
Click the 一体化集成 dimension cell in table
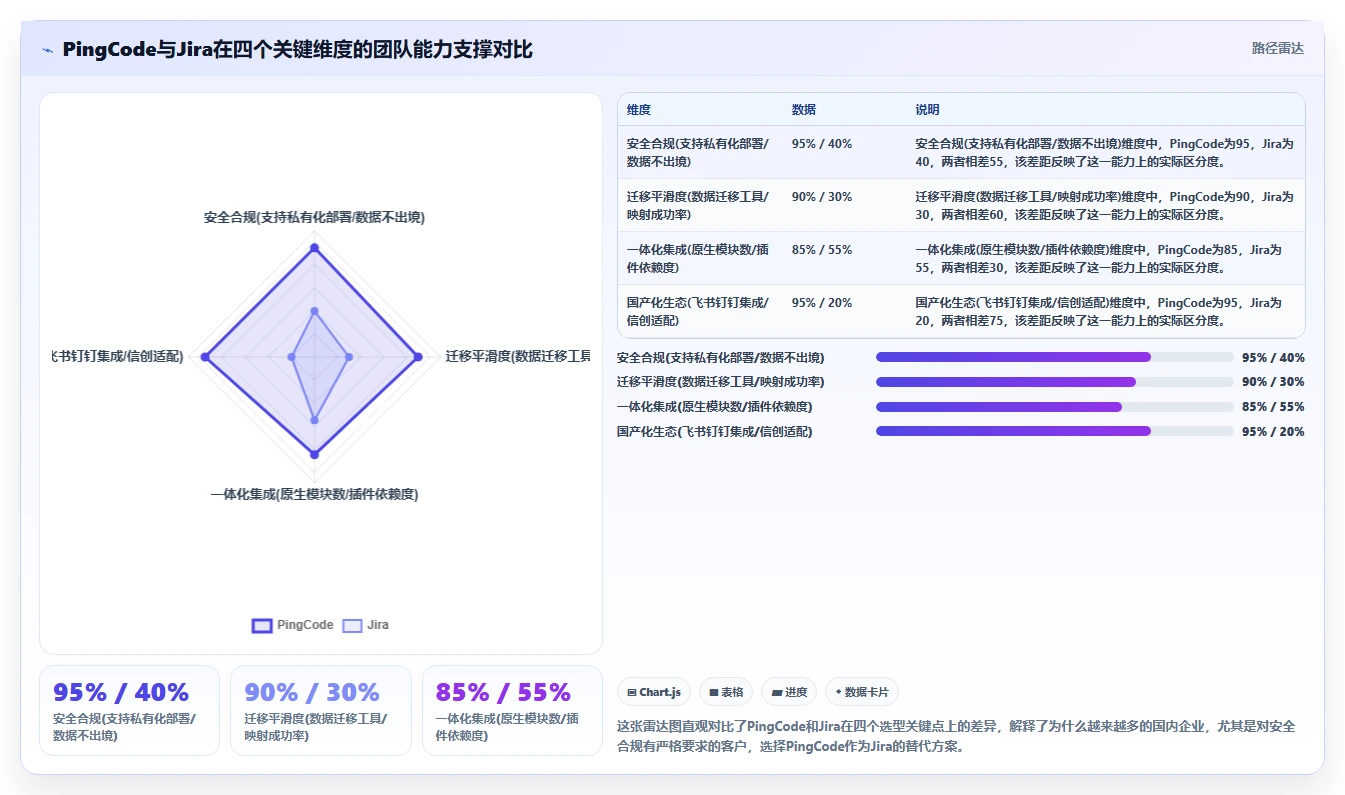pos(698,258)
